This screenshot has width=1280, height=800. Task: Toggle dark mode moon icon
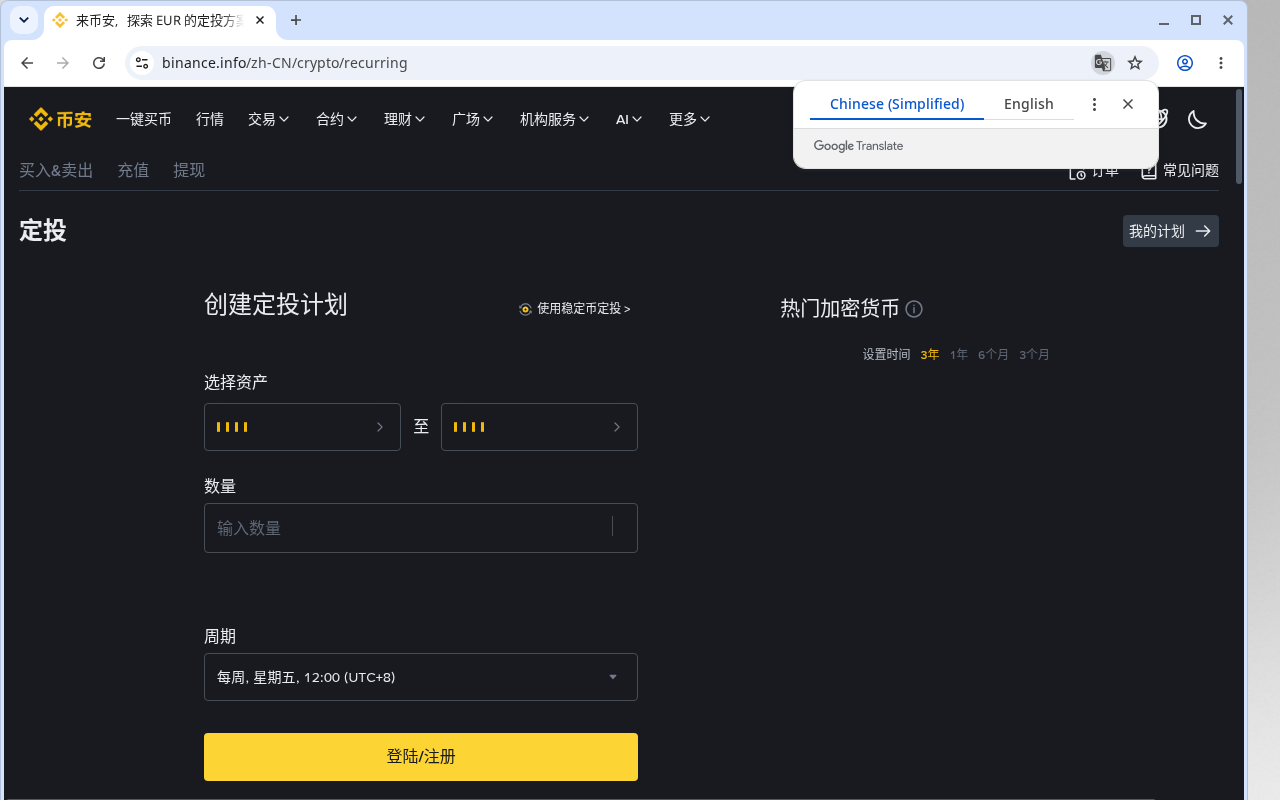(x=1197, y=119)
